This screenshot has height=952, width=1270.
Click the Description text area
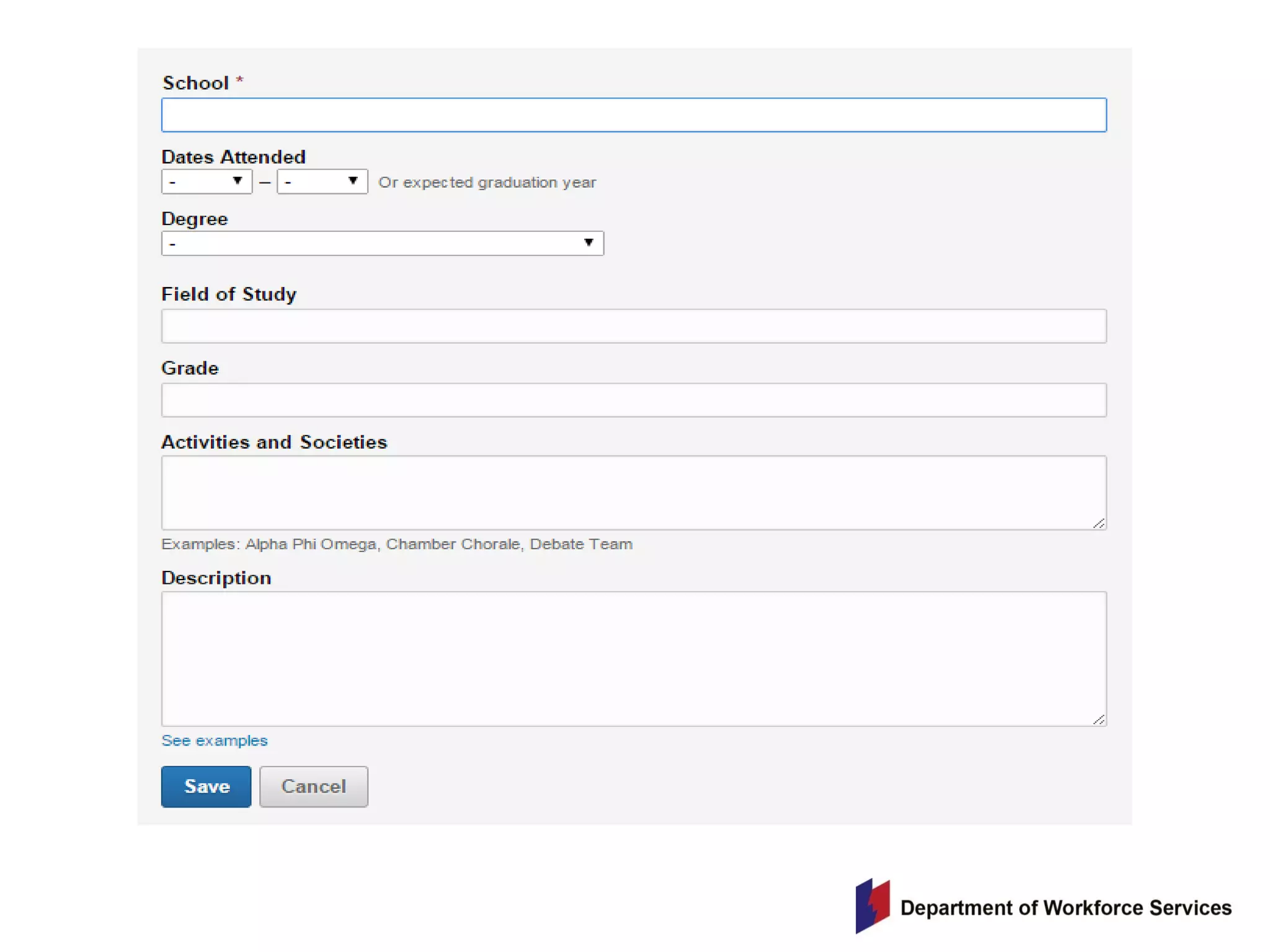634,658
